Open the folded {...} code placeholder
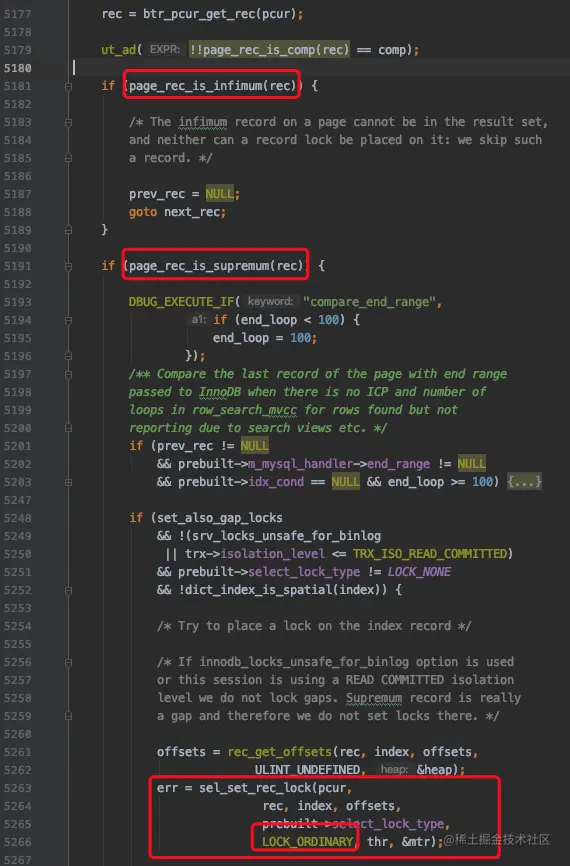This screenshot has width=570, height=866. [x=524, y=482]
